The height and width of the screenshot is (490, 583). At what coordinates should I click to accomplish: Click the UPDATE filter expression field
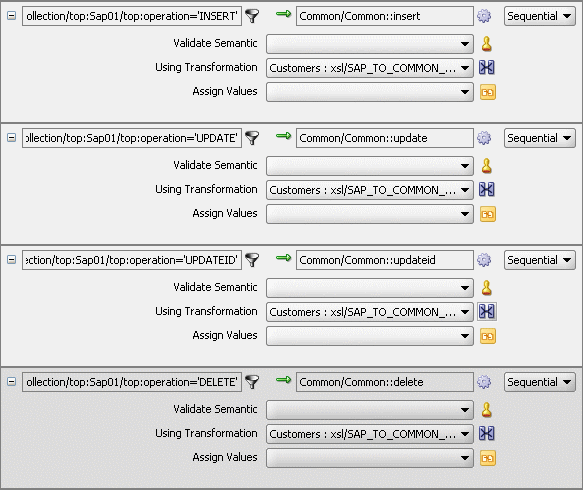[132, 138]
